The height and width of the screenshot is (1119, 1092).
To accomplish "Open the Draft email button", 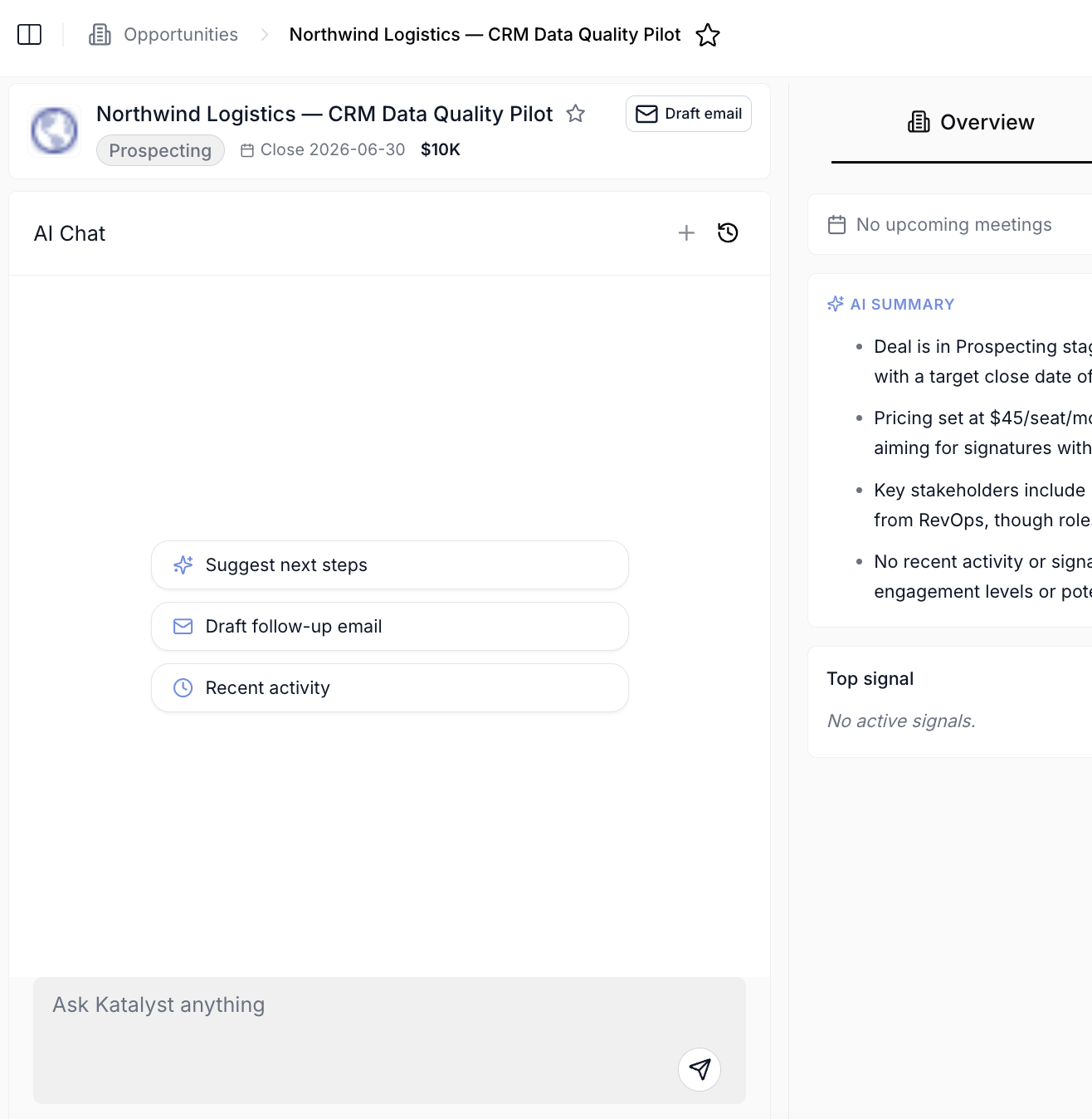I will point(689,114).
